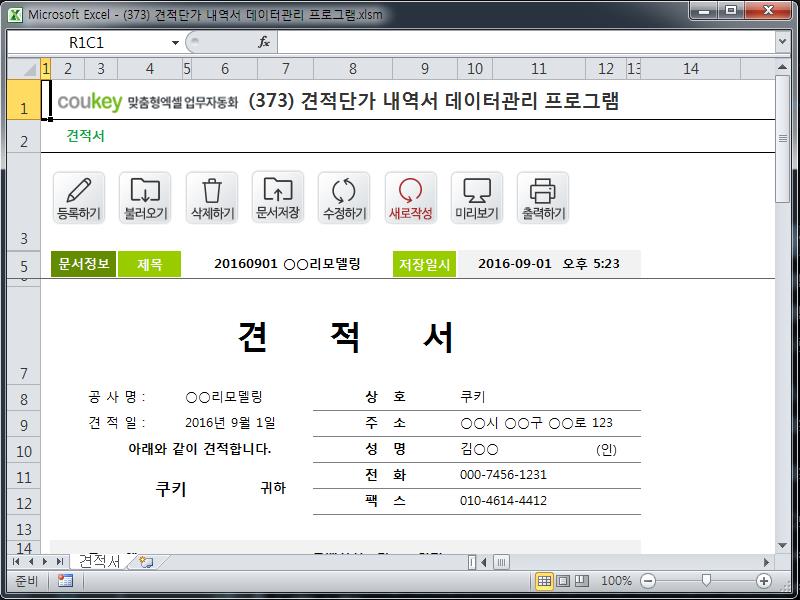800x600 pixels.
Task: Click the 귀하 cell
Action: pos(273,488)
